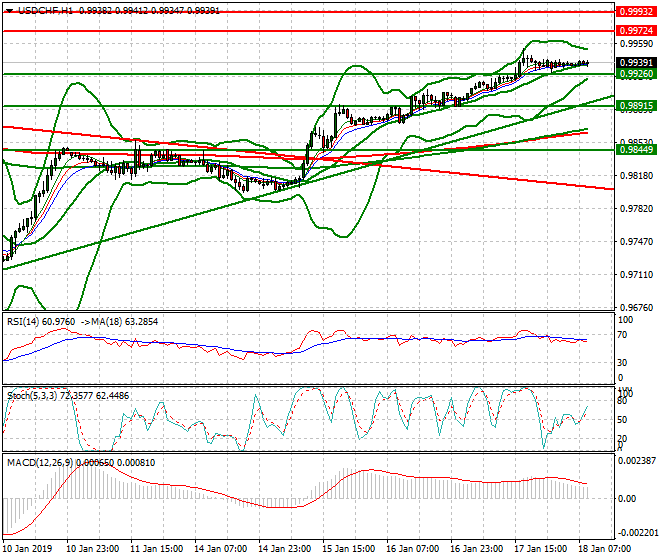Click the 0.97110 price scale value
Viewport: 660px width, 560px height.
[x=637, y=275]
